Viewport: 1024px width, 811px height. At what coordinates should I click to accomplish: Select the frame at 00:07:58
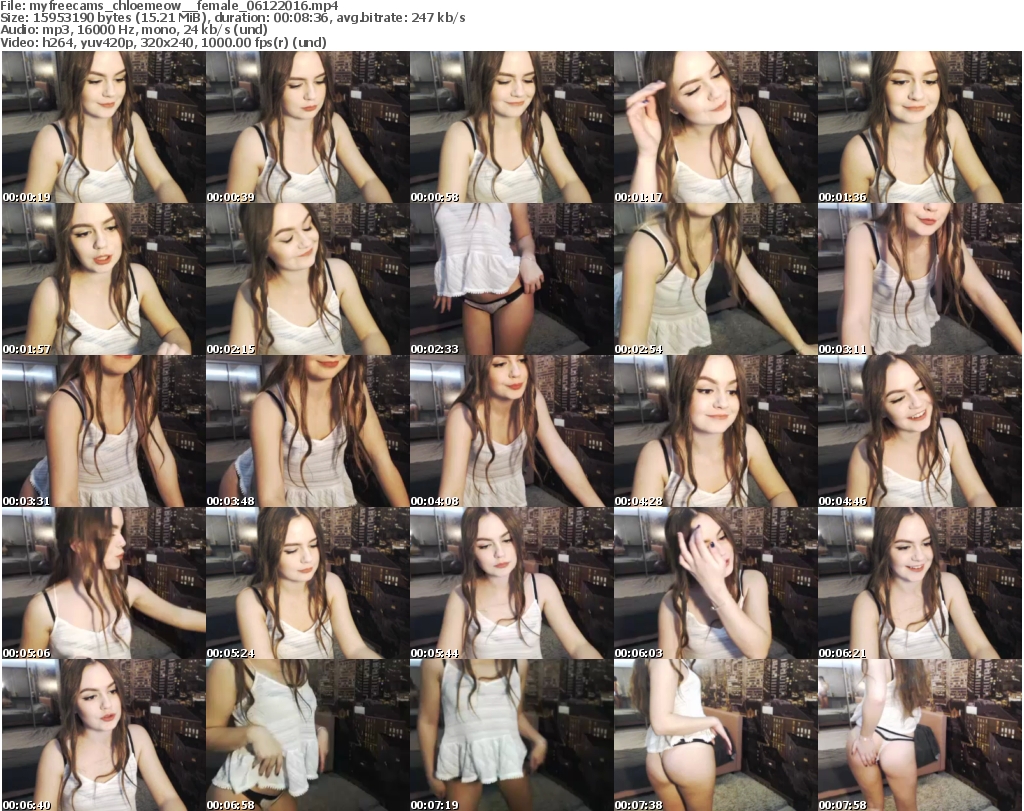[x=920, y=735]
